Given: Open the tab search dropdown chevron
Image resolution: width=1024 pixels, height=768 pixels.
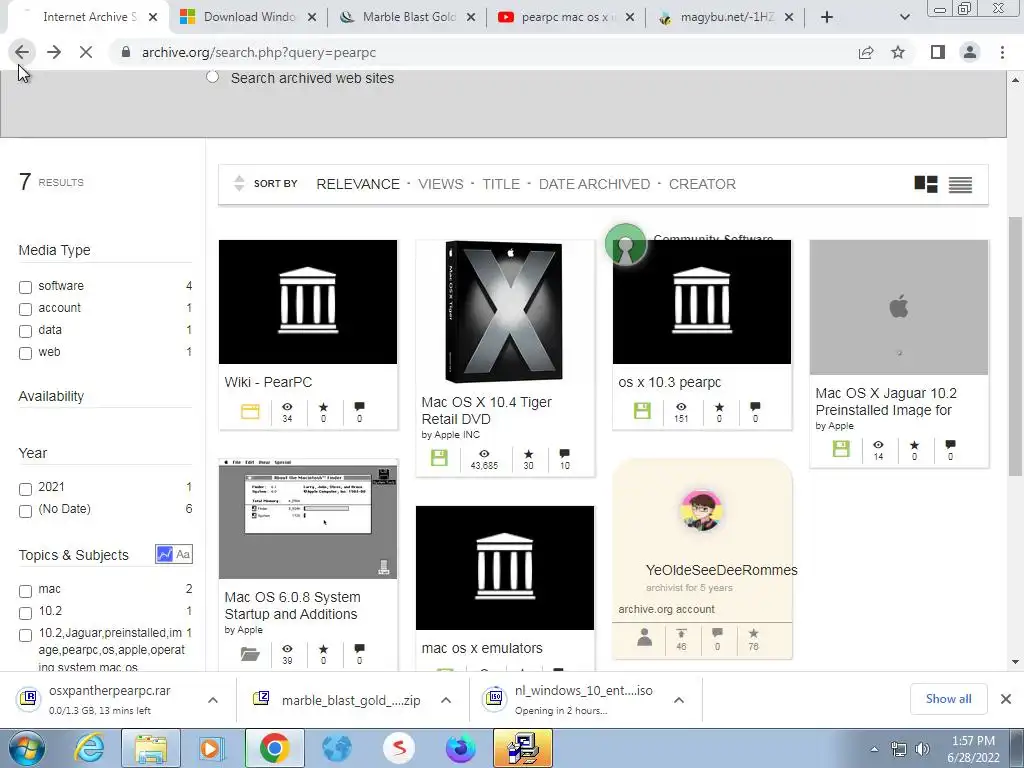Looking at the screenshot, I should point(904,17).
